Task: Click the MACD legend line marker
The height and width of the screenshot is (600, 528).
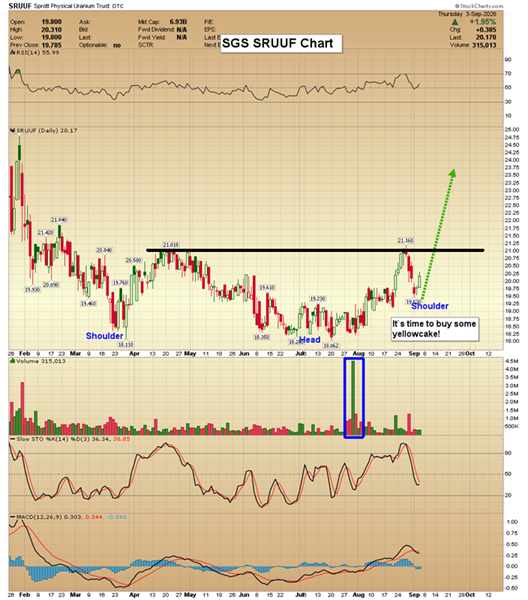Action: [x=12, y=517]
